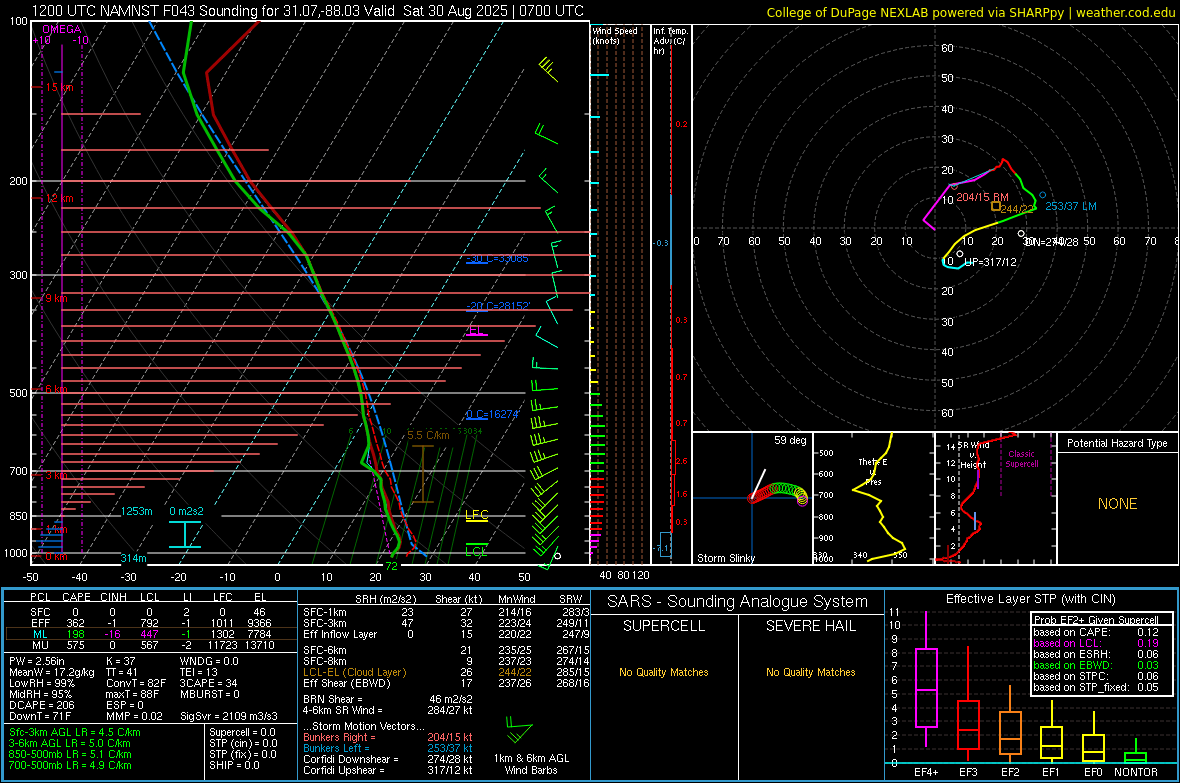Click the Bunkers Left storm motion row
The image size is (1180, 783).
(x=388, y=748)
